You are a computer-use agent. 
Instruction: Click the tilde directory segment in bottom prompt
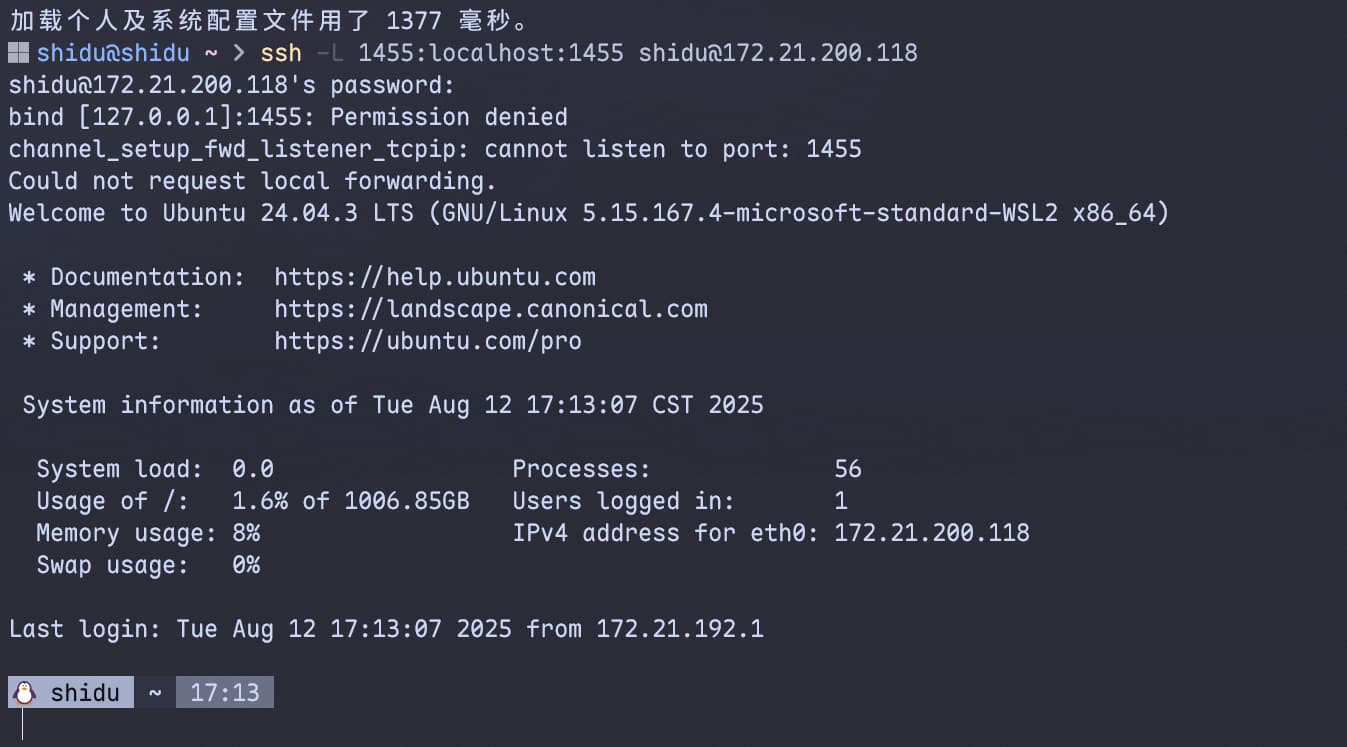155,692
